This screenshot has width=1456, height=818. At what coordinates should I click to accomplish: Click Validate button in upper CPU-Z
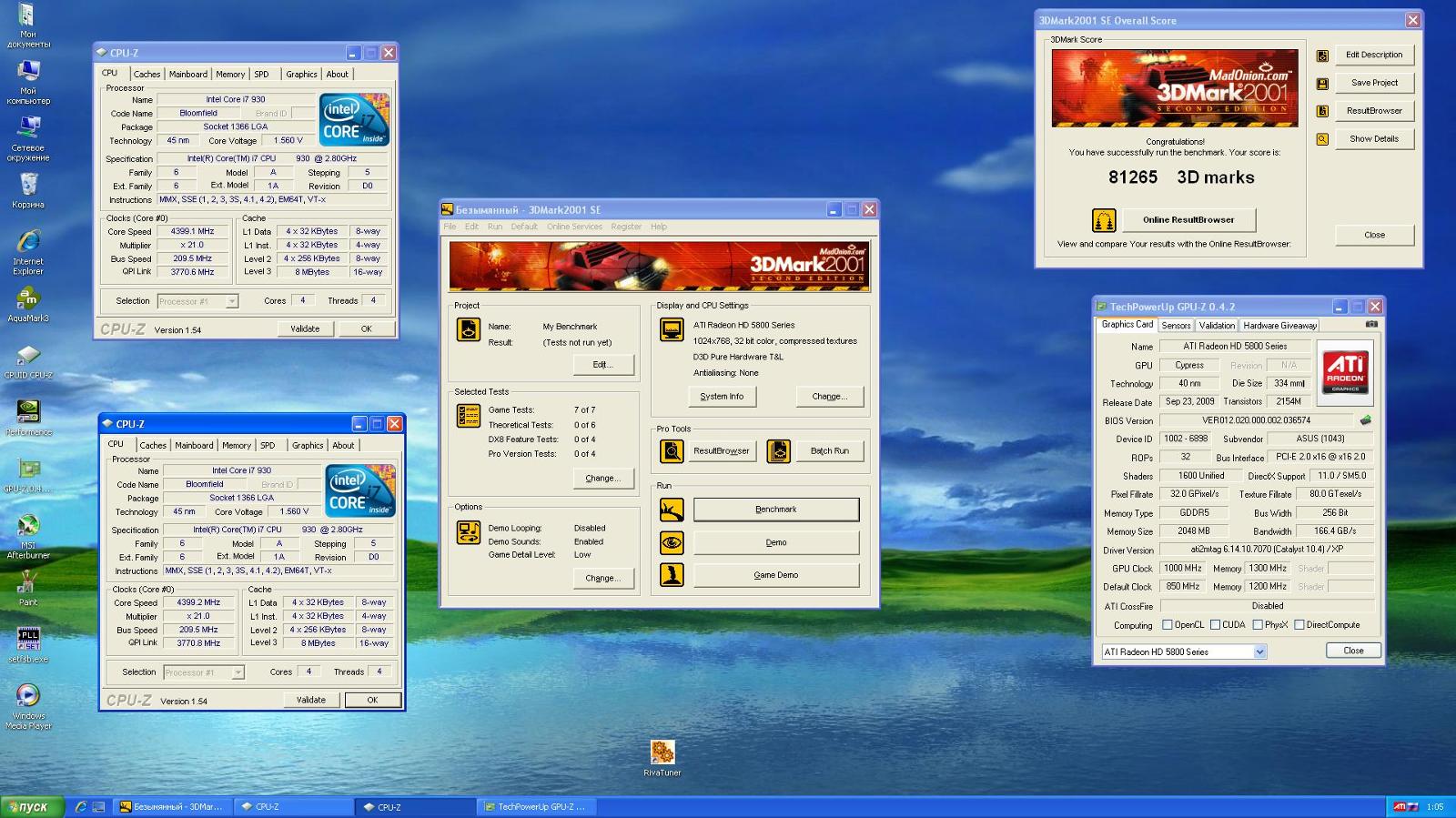pyautogui.click(x=305, y=329)
